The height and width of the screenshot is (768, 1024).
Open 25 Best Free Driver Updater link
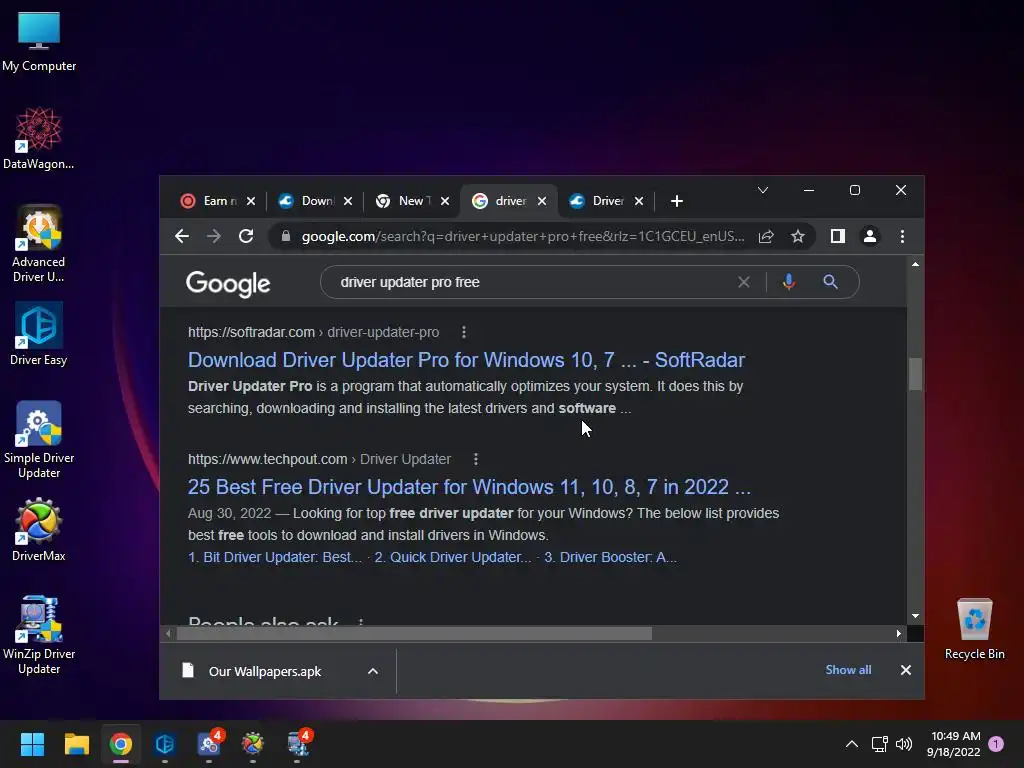pyautogui.click(x=469, y=487)
